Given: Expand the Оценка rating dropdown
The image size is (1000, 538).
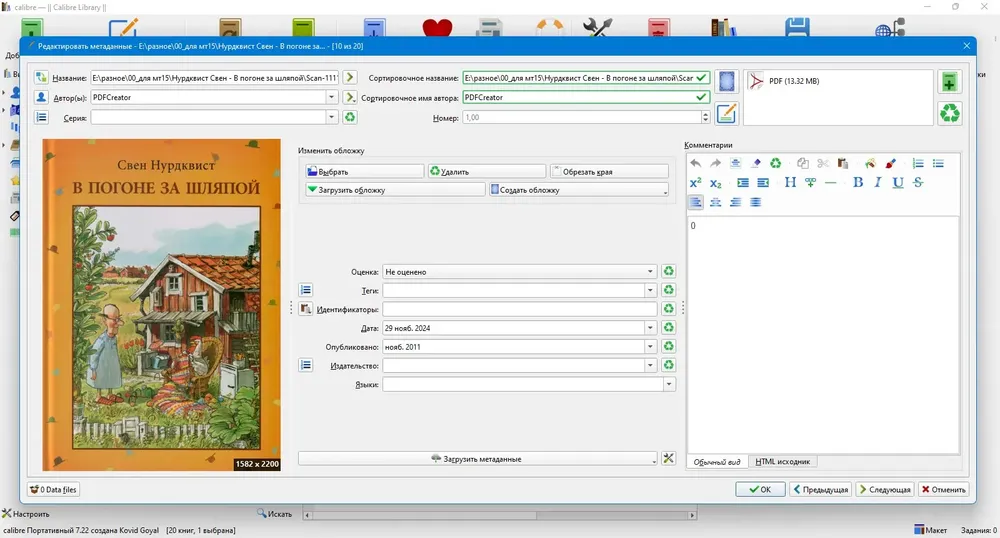Looking at the screenshot, I should click(650, 272).
